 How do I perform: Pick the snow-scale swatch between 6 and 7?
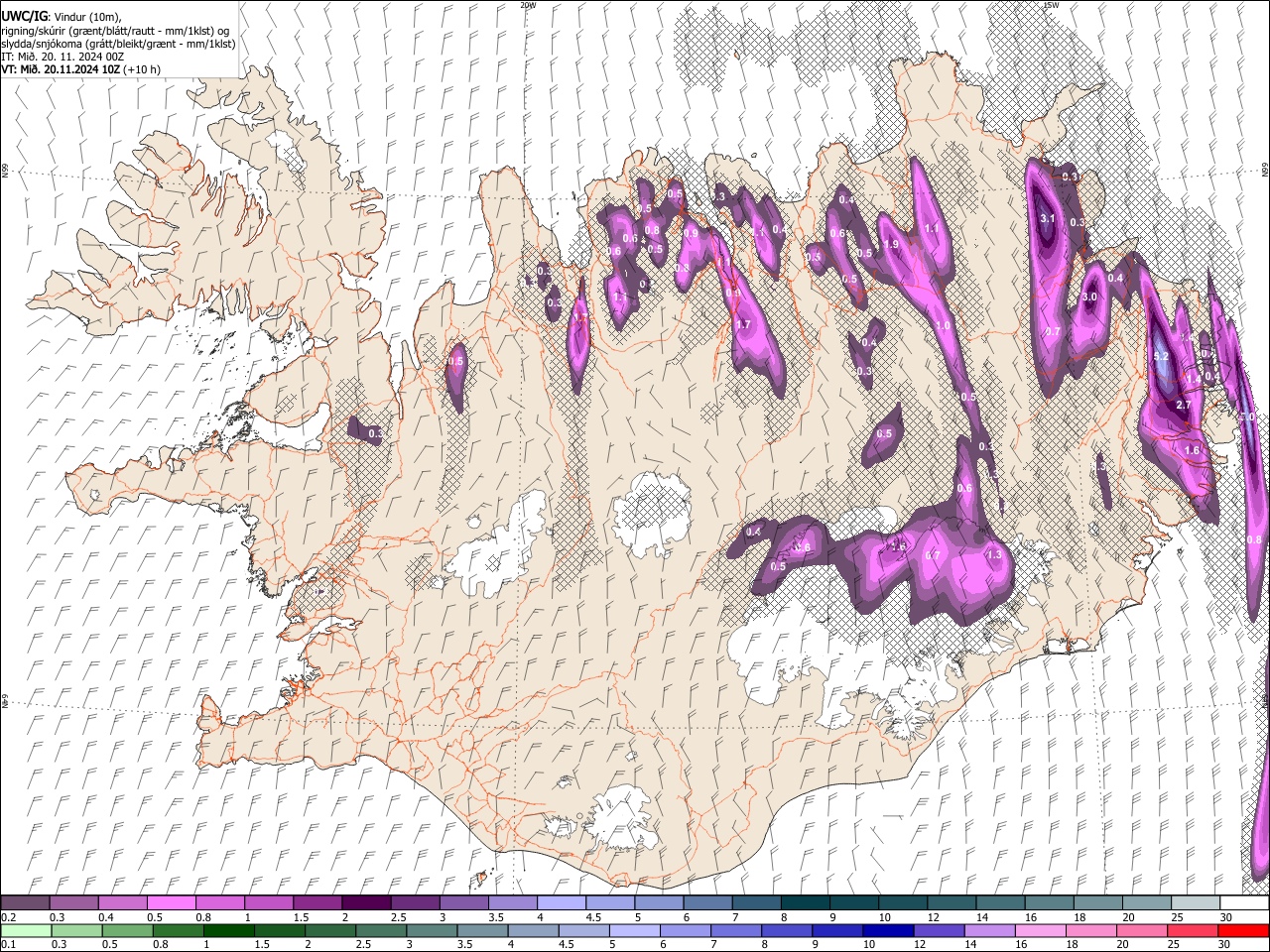pyautogui.click(x=707, y=903)
